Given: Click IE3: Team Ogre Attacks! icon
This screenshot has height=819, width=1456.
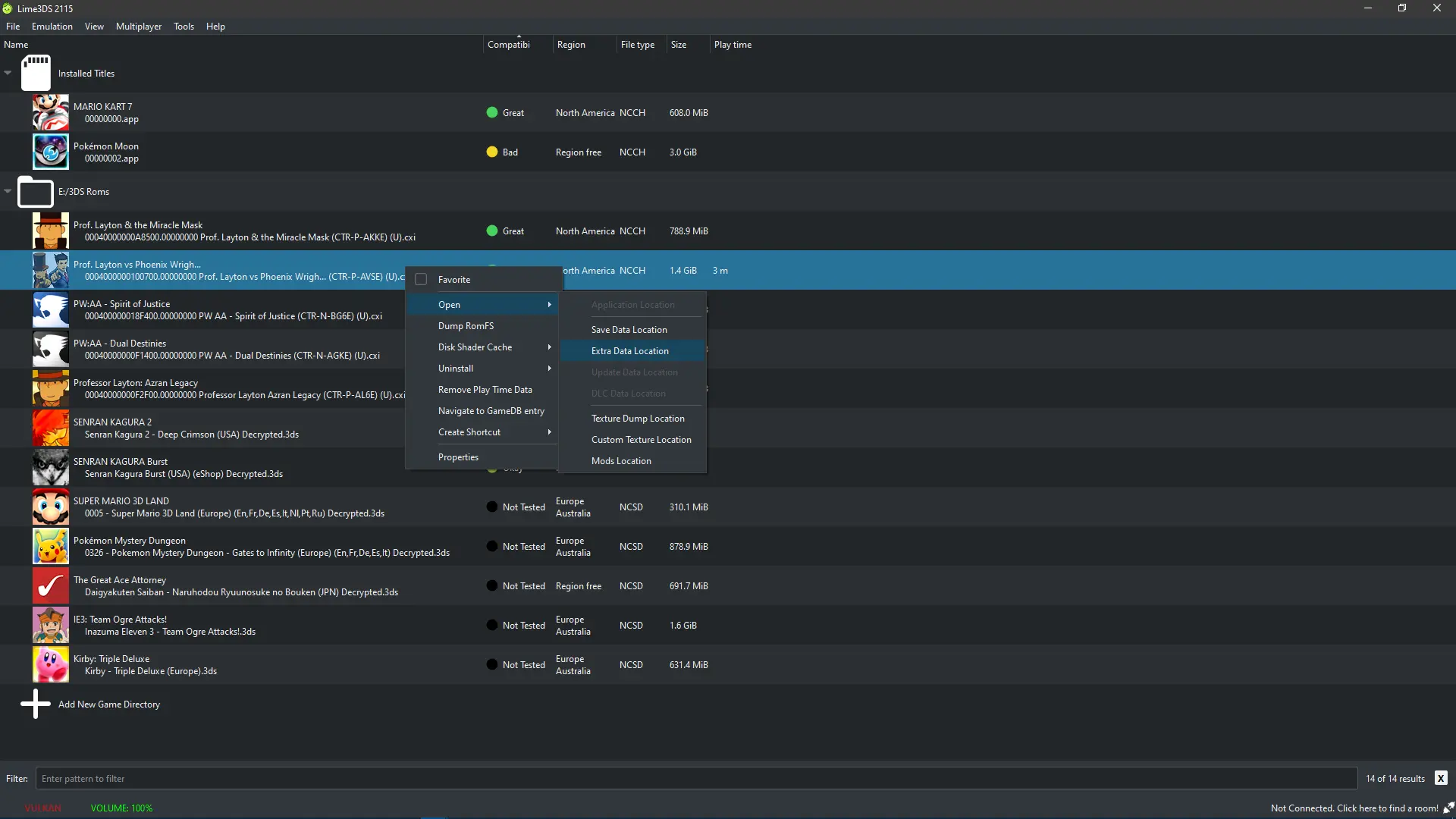Looking at the screenshot, I should click(x=51, y=625).
